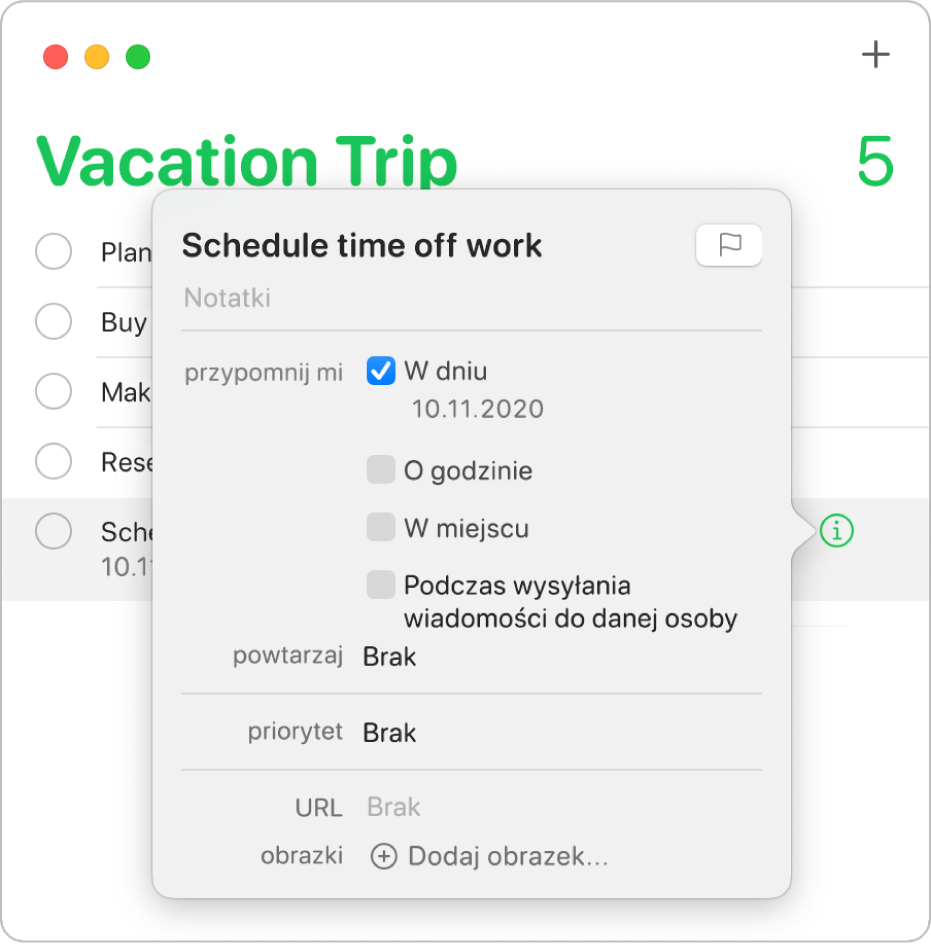Enable the W miejscu checkbox

click(x=381, y=528)
